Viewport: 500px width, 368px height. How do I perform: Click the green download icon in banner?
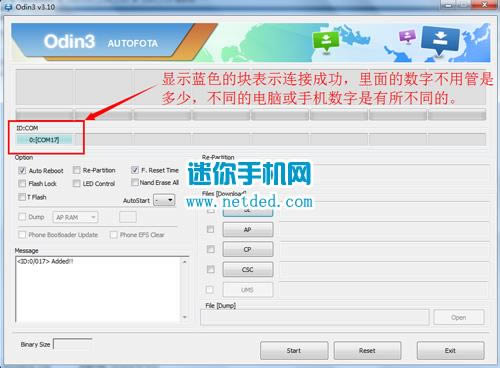point(326,42)
